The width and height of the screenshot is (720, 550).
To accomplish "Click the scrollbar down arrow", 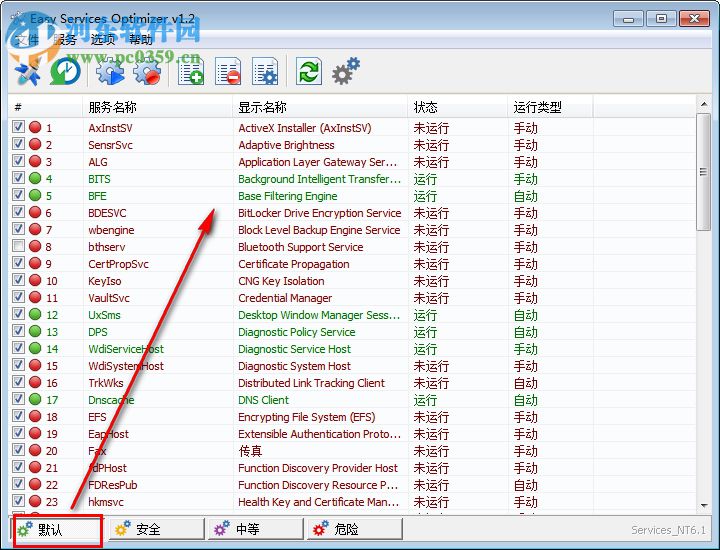I will 703,505.
